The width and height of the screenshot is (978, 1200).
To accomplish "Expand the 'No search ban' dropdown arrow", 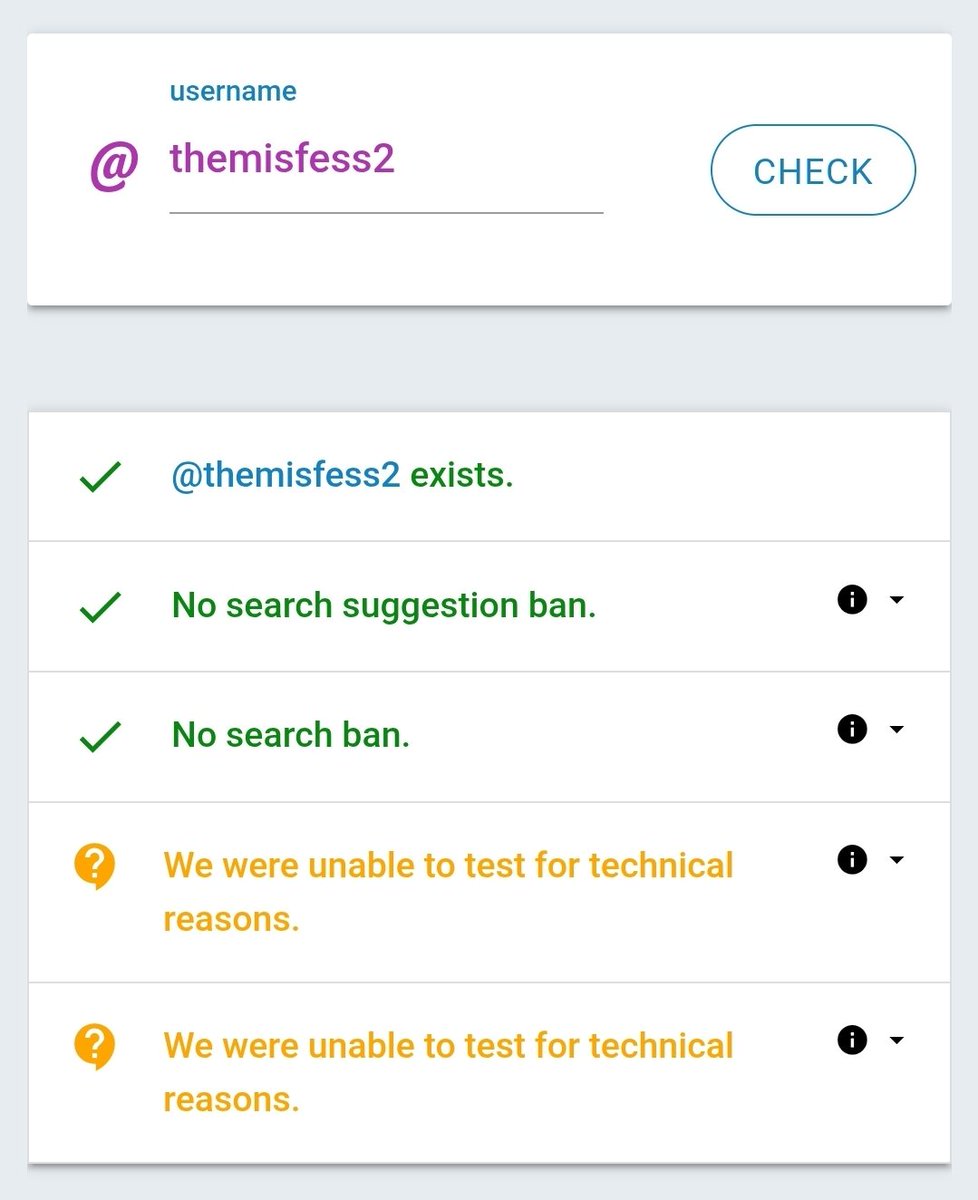I will [x=896, y=730].
